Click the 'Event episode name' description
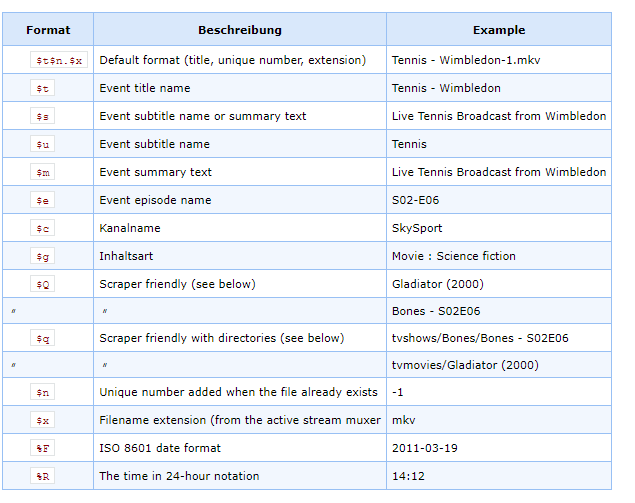This screenshot has width=635, height=503. (x=155, y=200)
